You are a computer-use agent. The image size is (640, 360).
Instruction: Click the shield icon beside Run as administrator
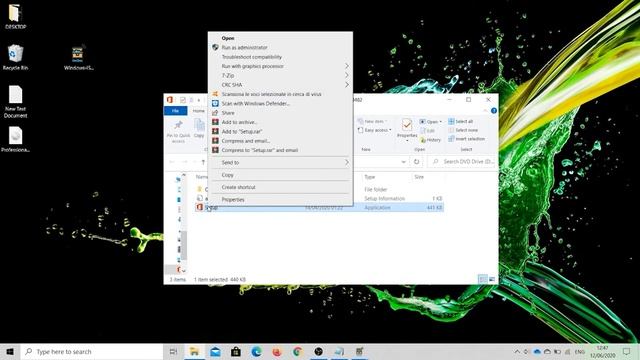point(215,47)
